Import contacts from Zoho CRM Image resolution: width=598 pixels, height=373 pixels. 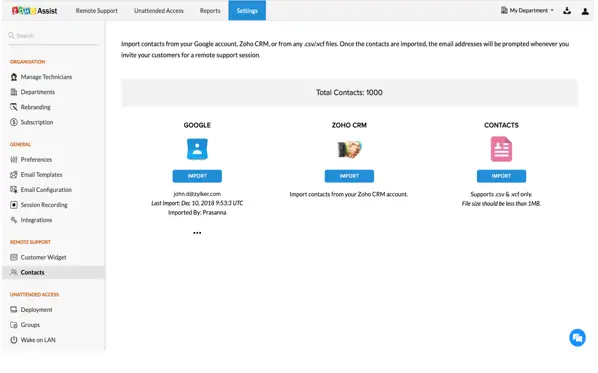coord(349,176)
